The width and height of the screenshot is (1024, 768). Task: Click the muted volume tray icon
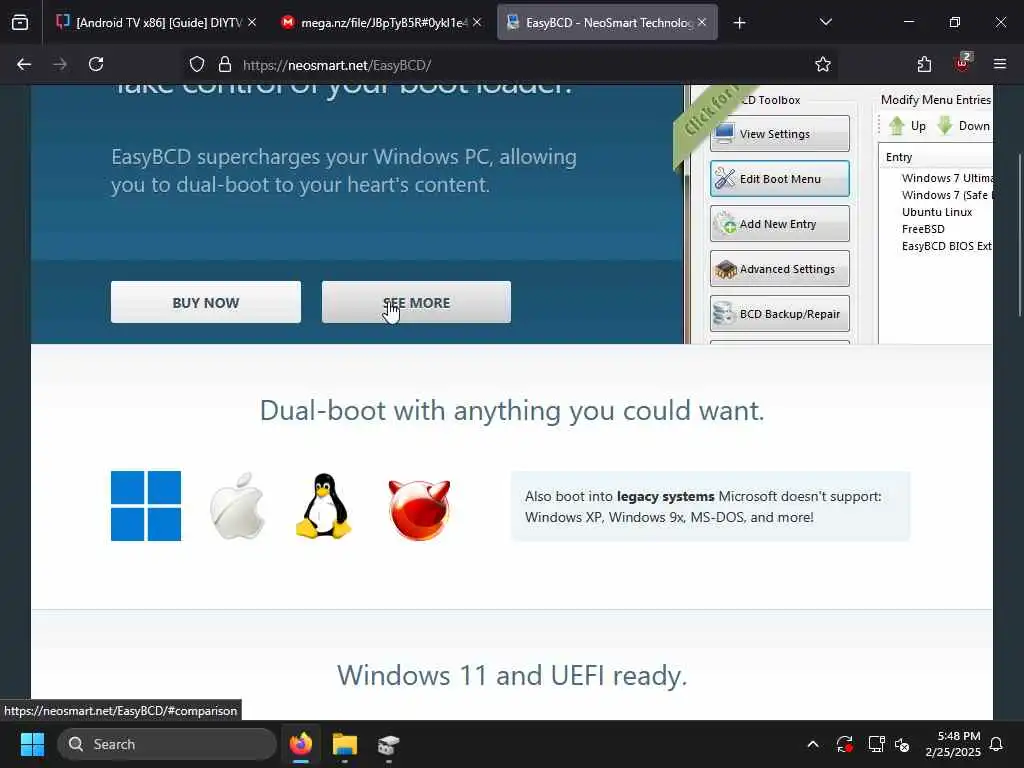902,744
